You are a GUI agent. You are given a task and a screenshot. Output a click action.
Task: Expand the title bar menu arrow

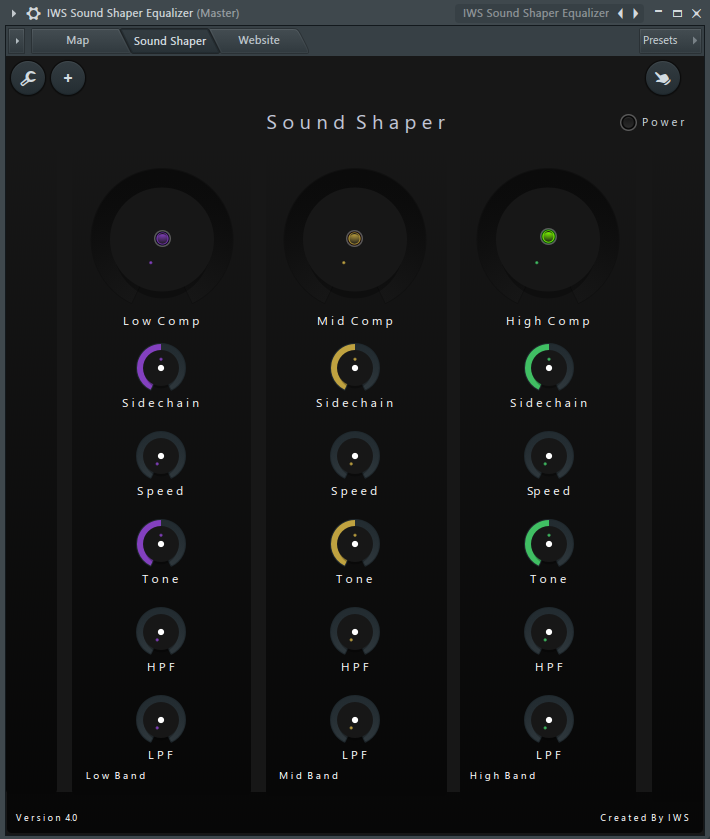(14, 13)
